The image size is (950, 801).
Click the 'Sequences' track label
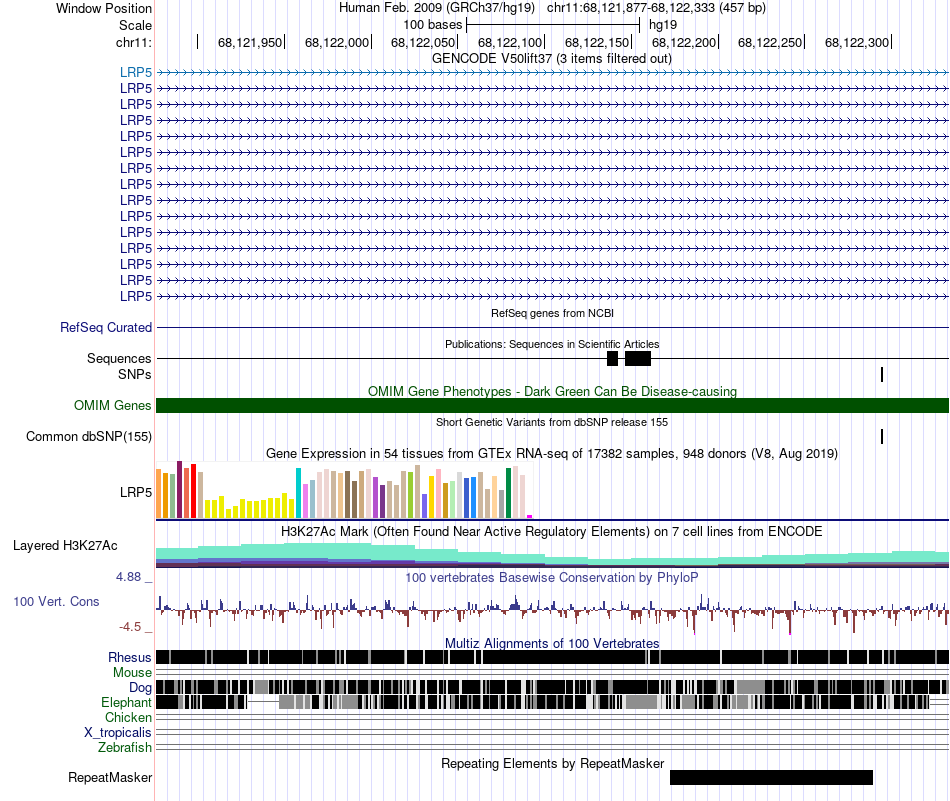119,358
